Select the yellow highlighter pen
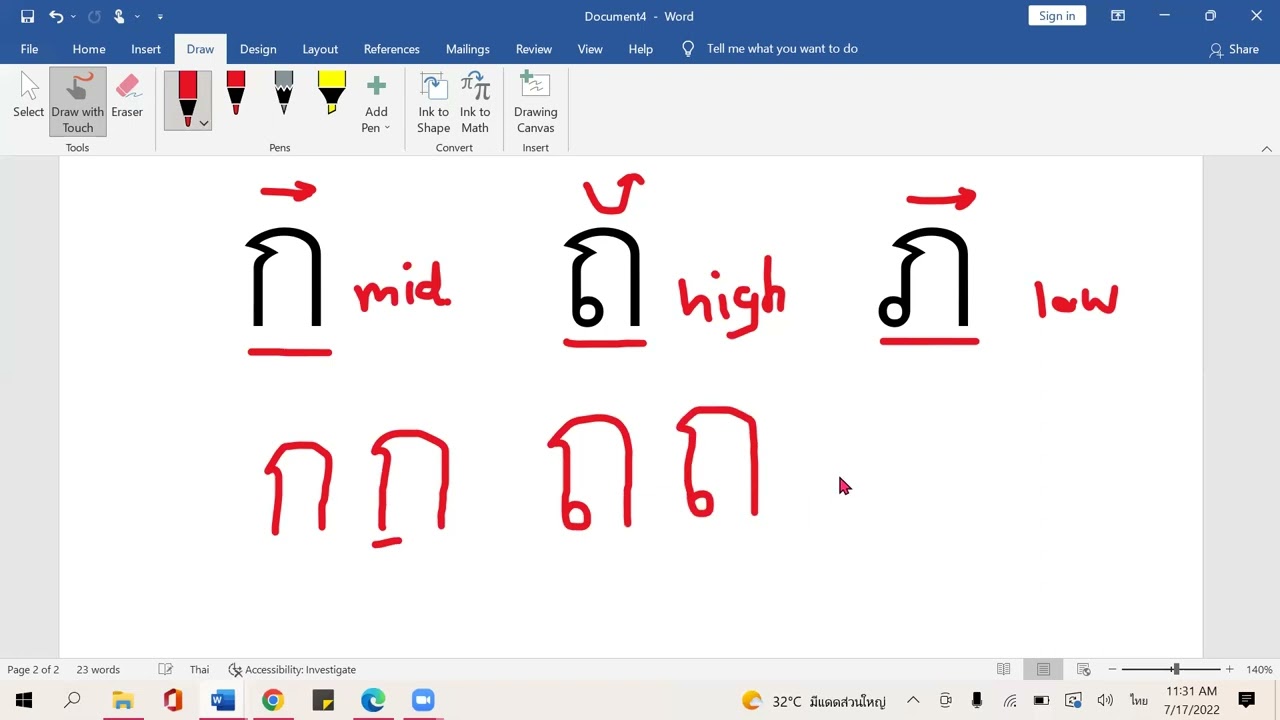1280x720 pixels. [332, 92]
